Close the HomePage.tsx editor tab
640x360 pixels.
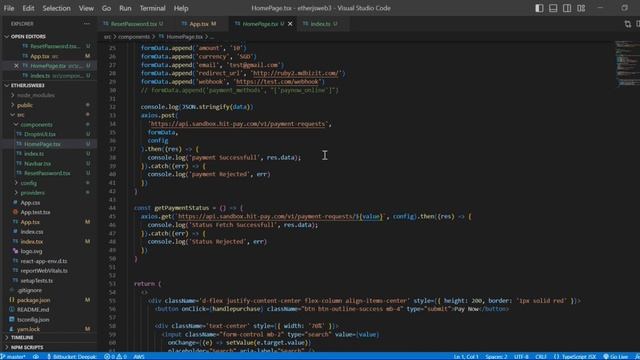pyautogui.click(x=290, y=24)
